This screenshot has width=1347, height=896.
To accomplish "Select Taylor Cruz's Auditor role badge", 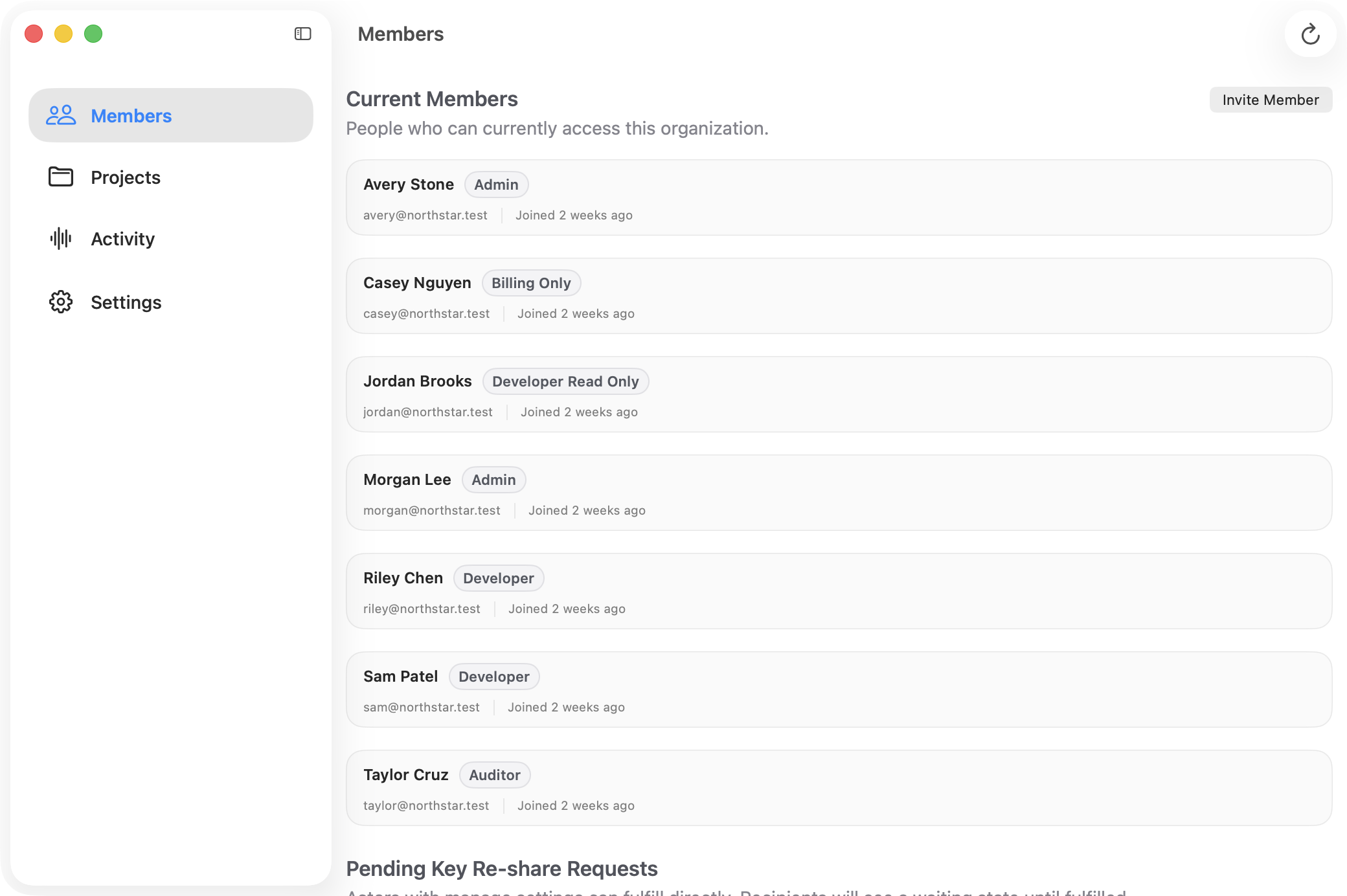I will pos(494,775).
